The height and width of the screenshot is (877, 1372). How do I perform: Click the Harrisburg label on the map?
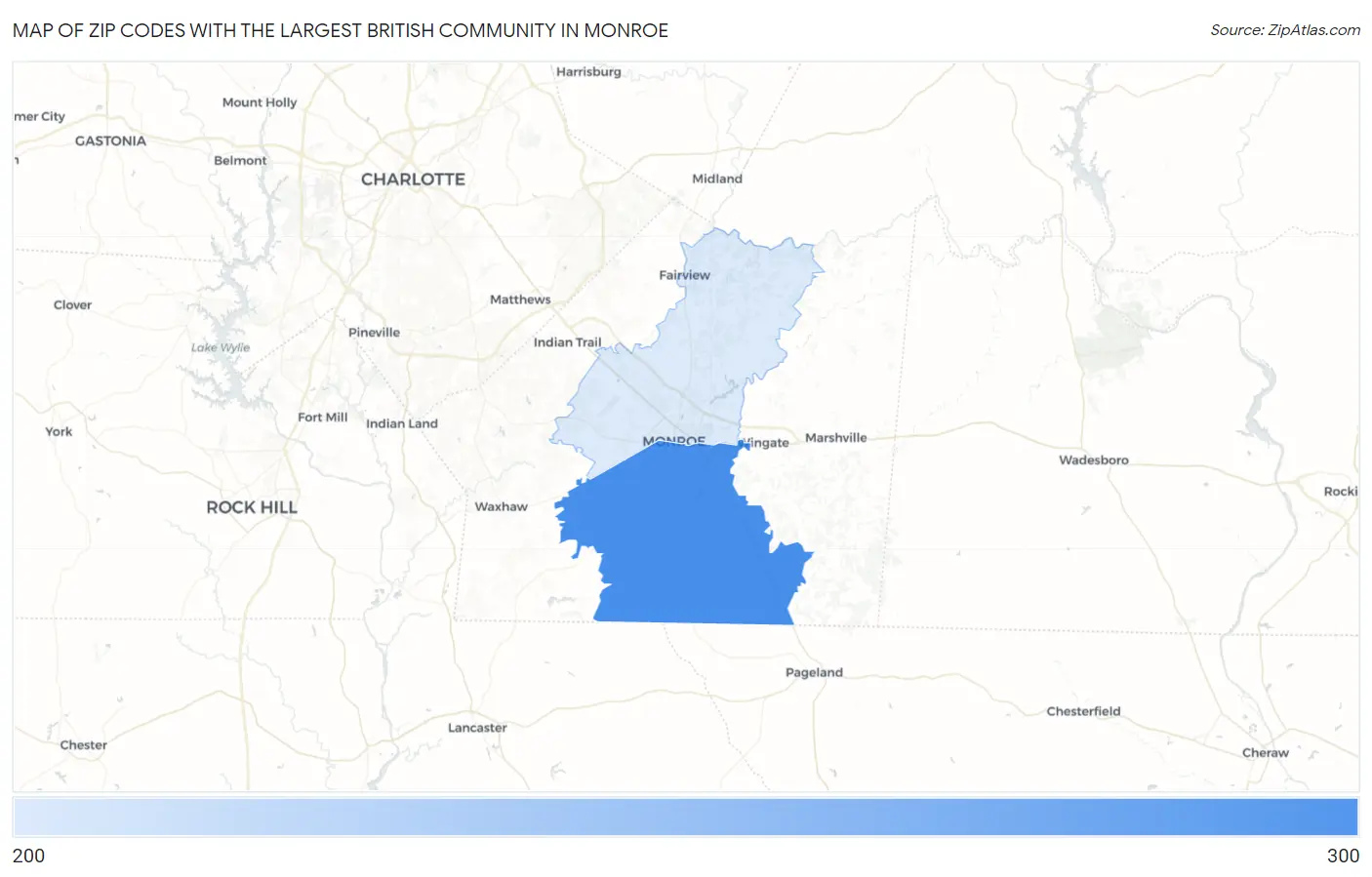(588, 71)
